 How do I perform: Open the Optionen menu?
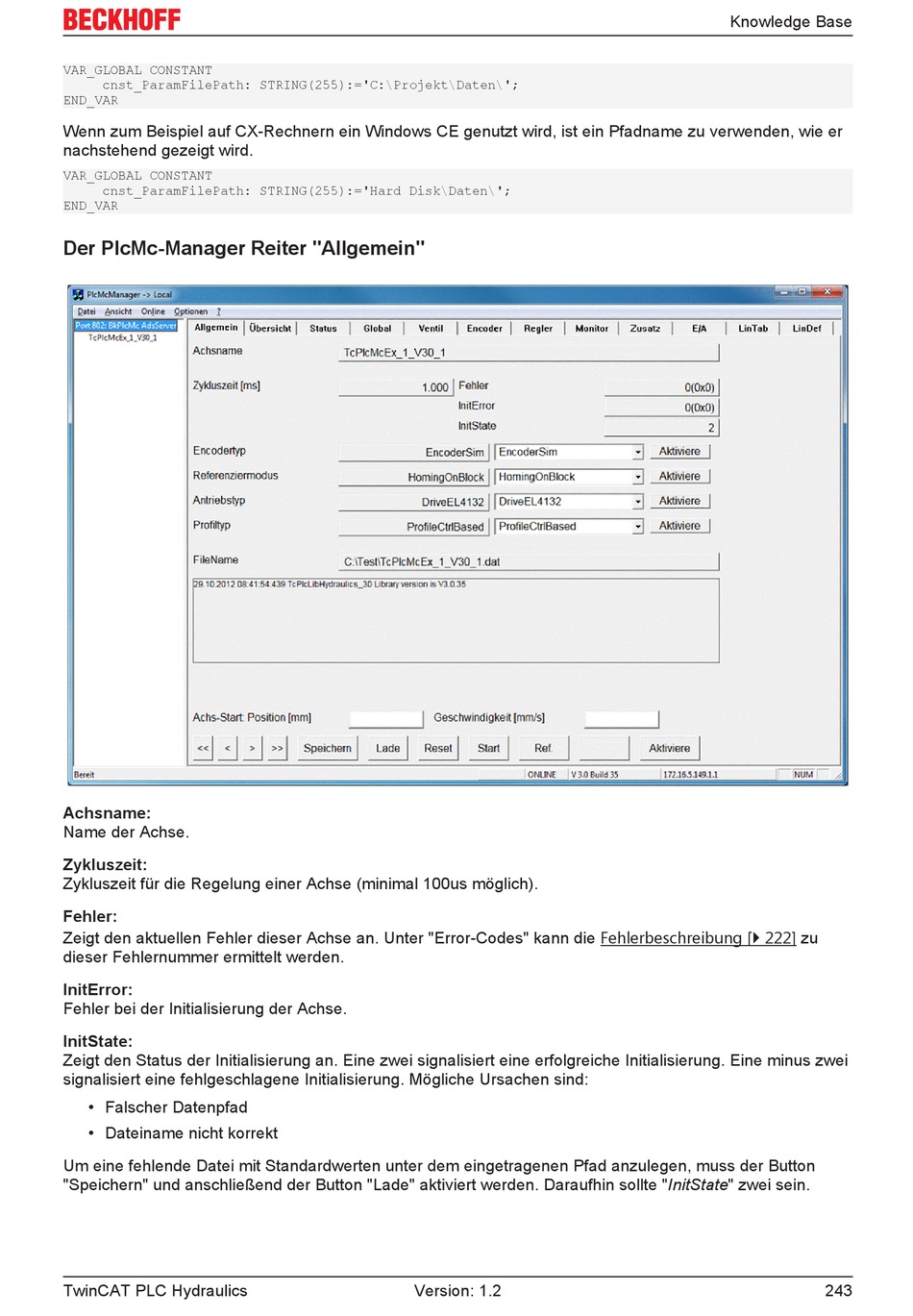(190, 311)
